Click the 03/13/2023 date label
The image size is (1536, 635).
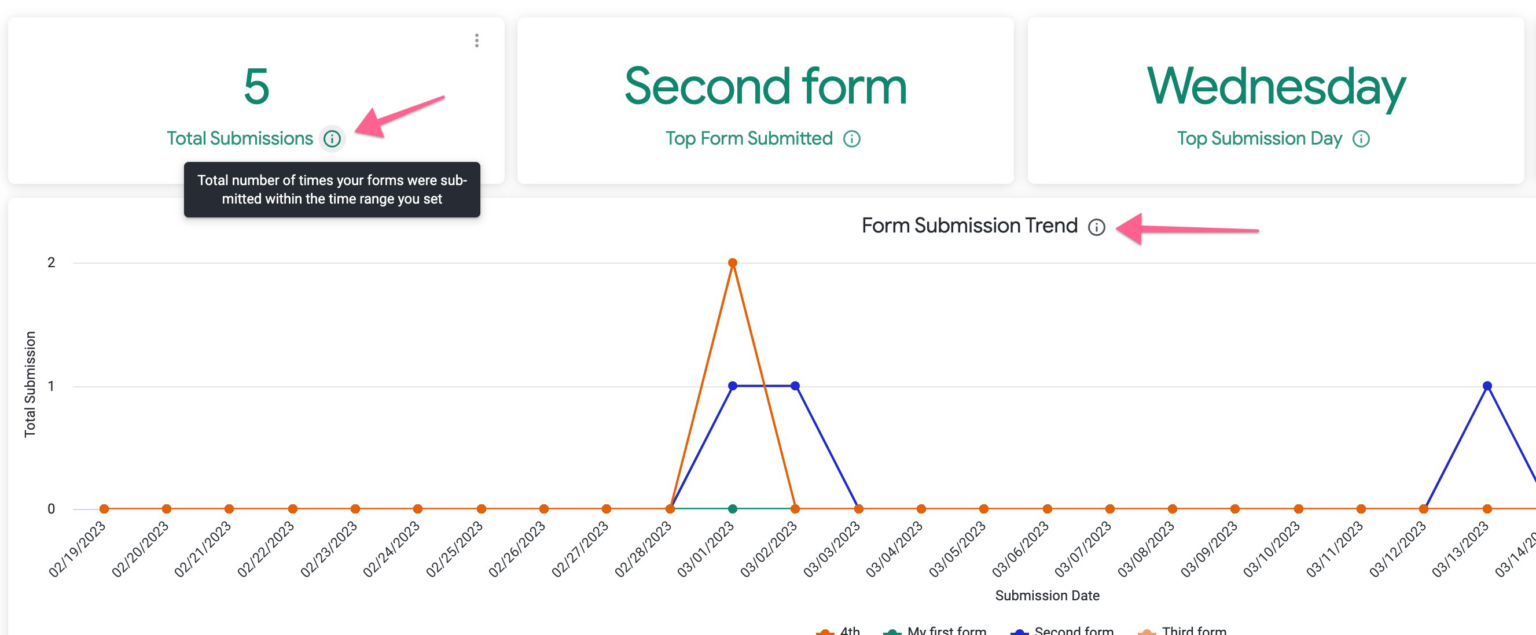coord(1462,551)
